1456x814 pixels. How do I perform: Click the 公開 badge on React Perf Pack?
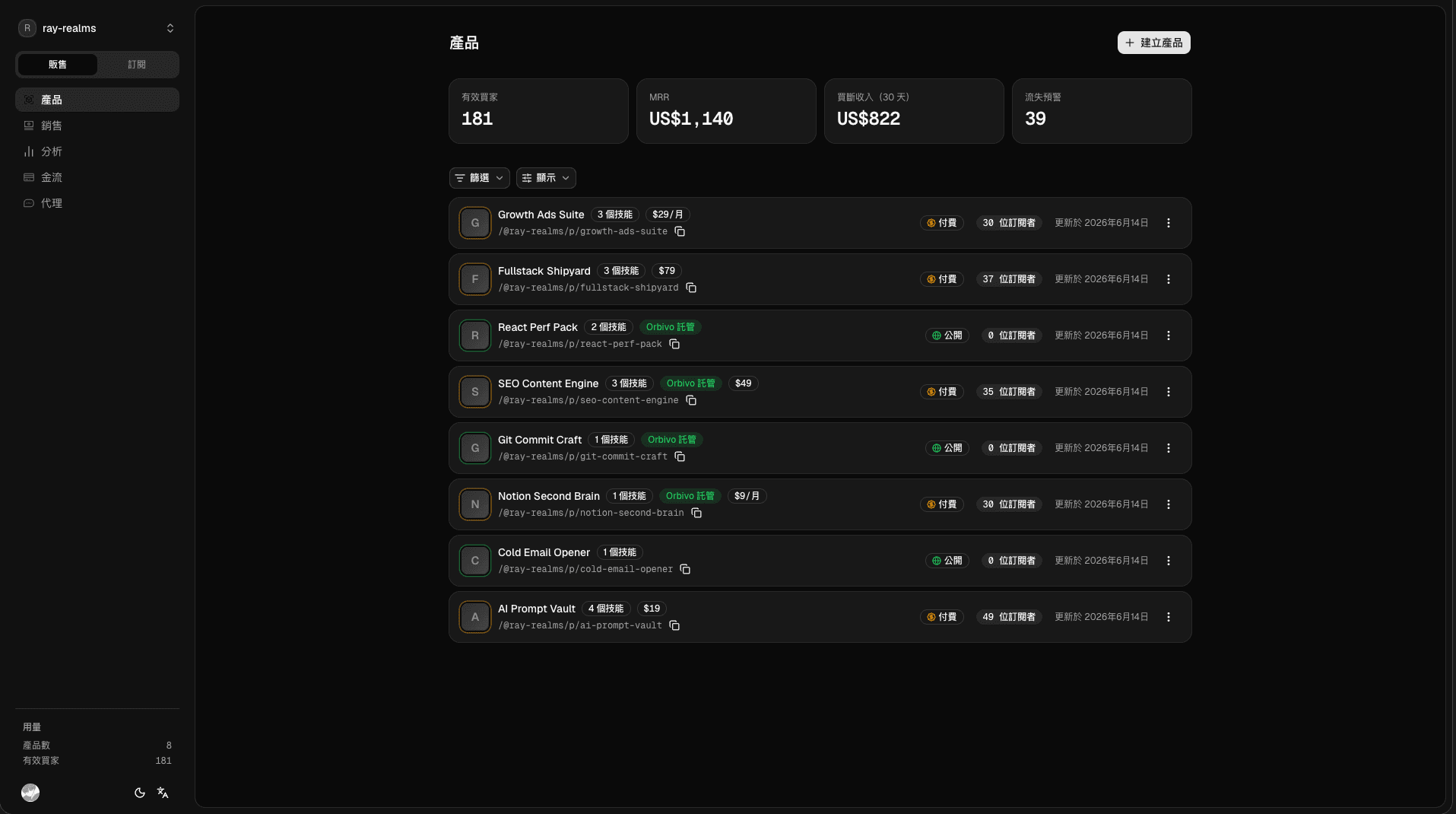point(947,335)
